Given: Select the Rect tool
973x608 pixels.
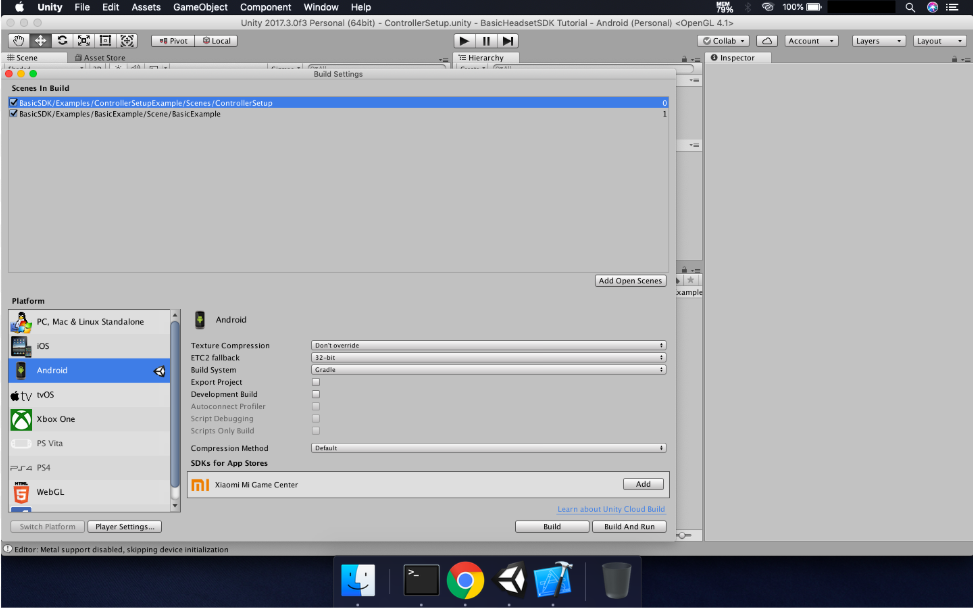Looking at the screenshot, I should pos(105,41).
